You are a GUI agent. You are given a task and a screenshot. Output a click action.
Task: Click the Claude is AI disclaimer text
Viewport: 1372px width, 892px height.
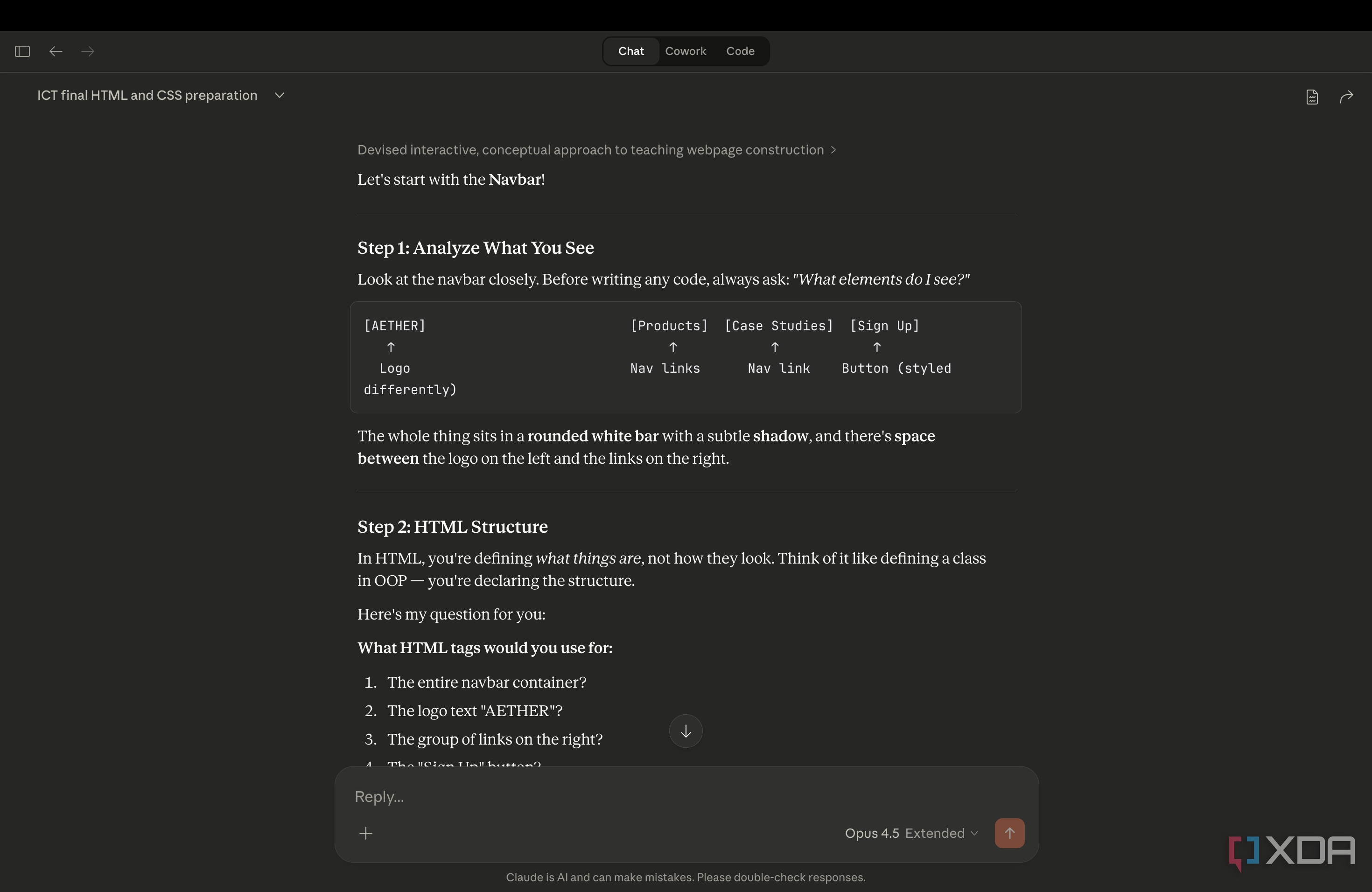tap(686, 877)
